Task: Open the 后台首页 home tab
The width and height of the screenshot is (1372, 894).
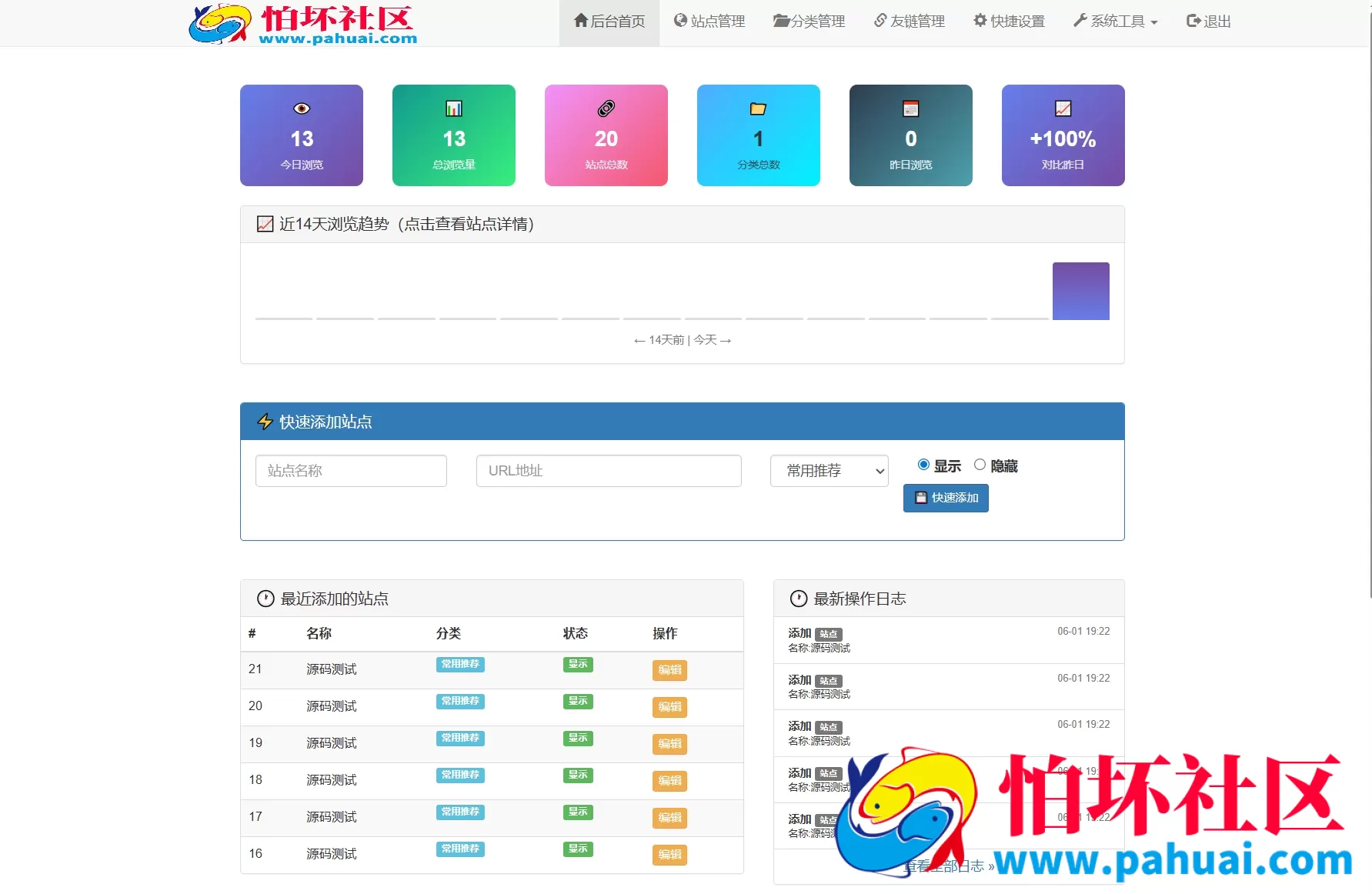Action: click(609, 22)
